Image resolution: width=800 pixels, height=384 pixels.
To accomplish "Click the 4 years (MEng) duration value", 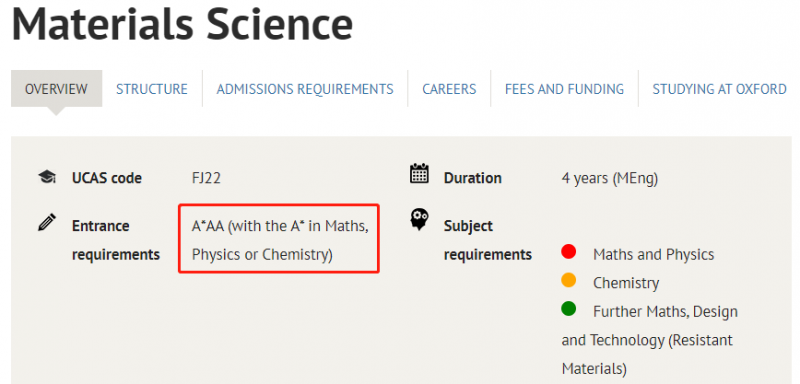I will (x=610, y=178).
